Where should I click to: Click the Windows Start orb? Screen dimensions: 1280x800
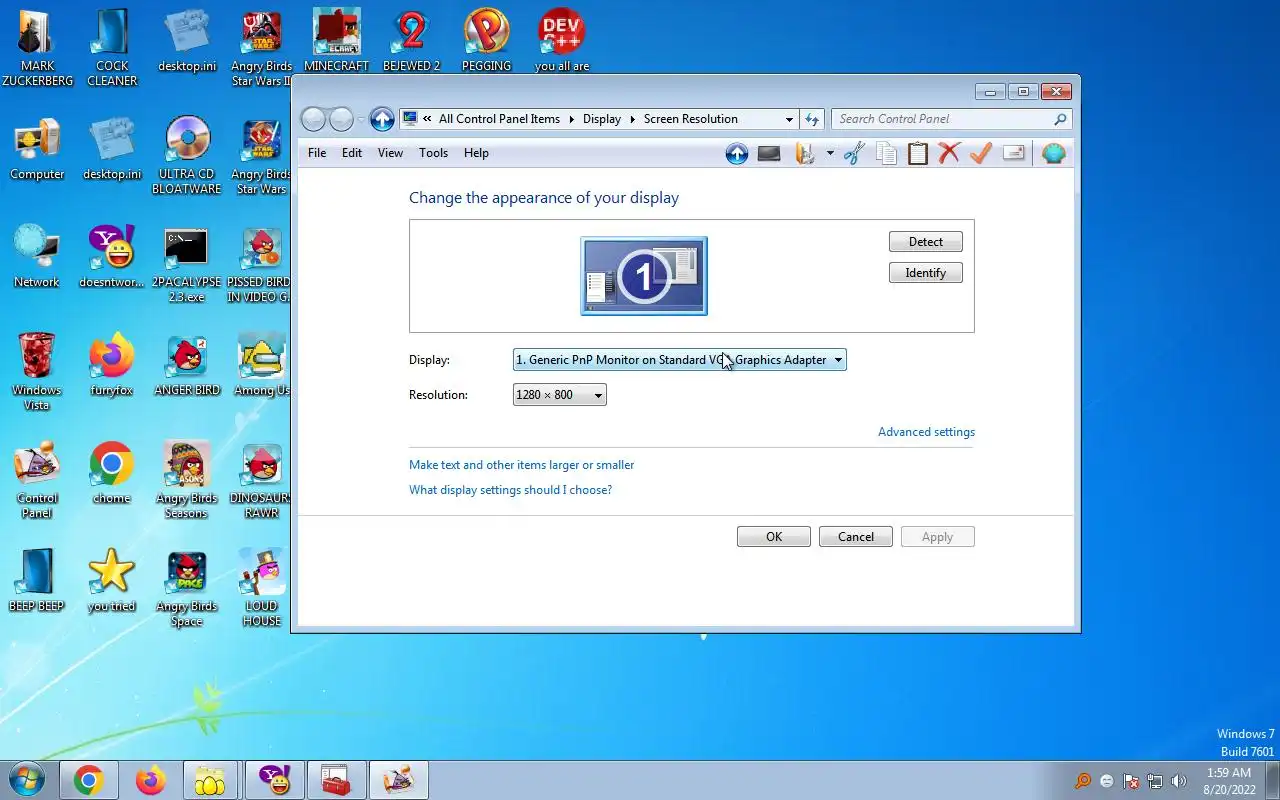click(27, 780)
